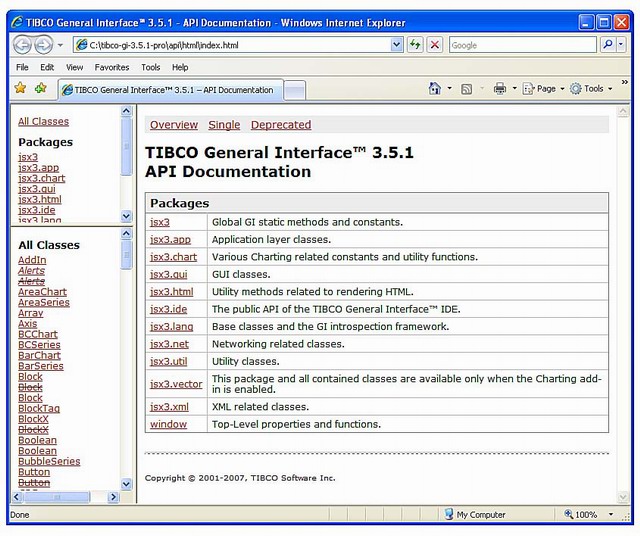Expand the Home button dropdown arrow
This screenshot has width=640, height=536.
coord(450,88)
